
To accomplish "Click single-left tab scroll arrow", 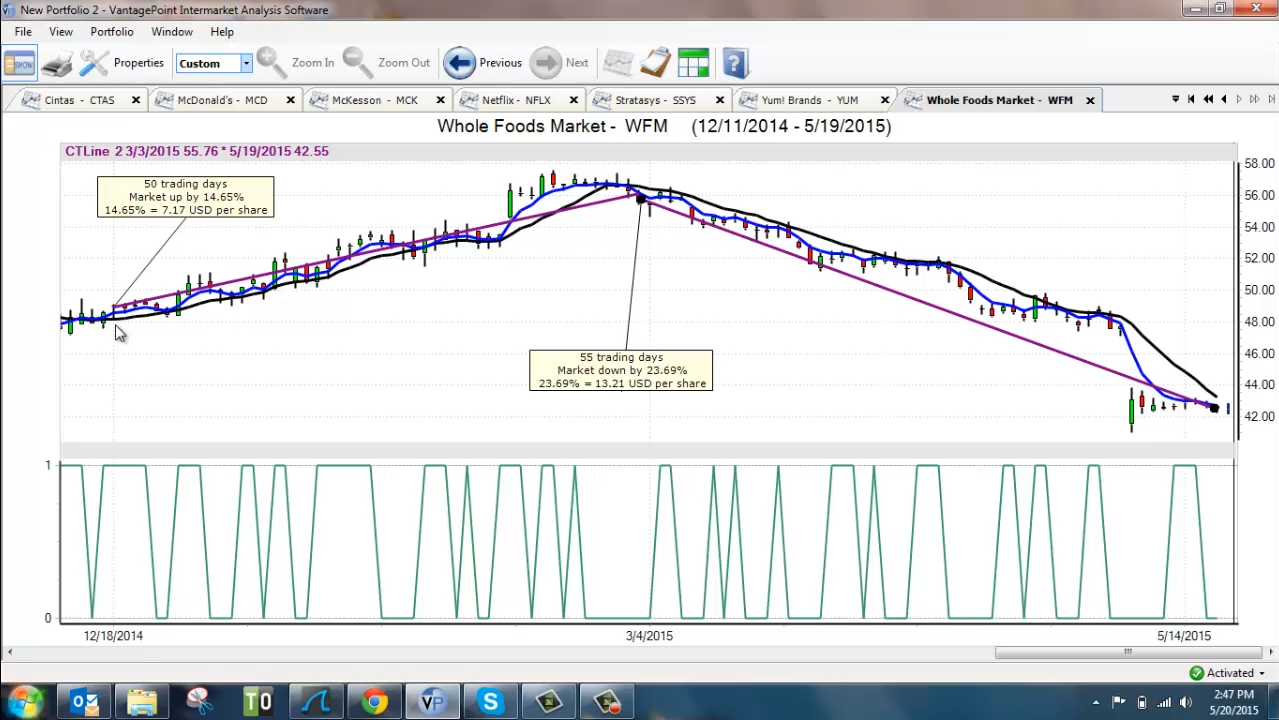I will tap(1224, 99).
